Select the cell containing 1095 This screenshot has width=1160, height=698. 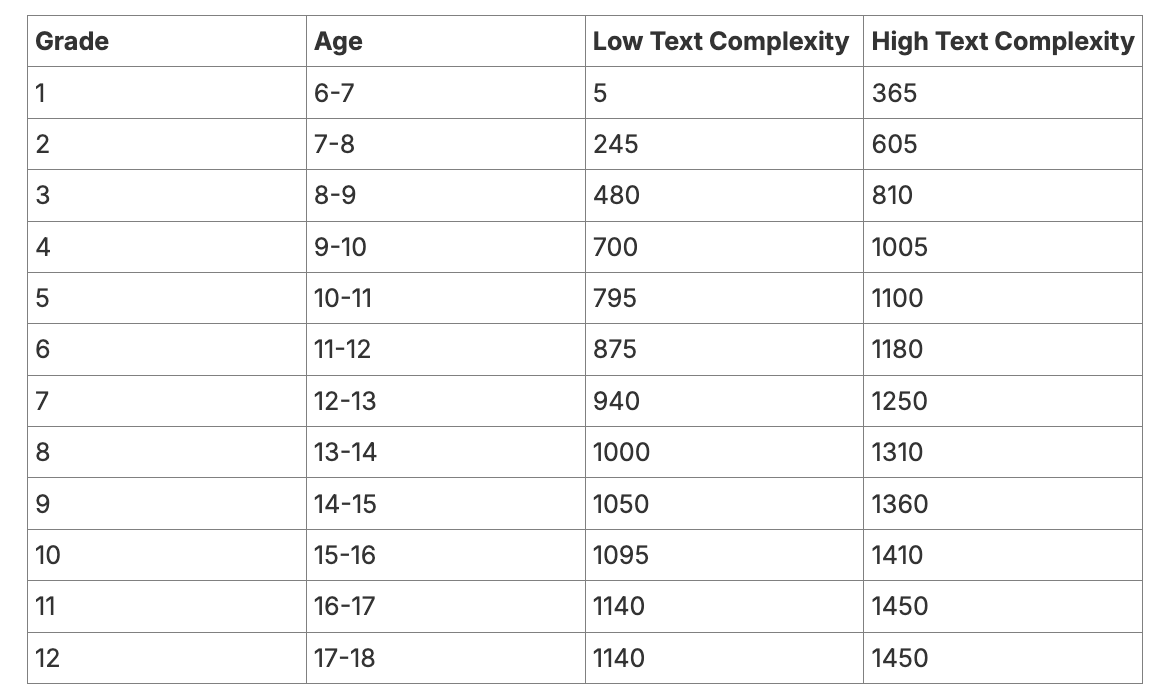(724, 555)
